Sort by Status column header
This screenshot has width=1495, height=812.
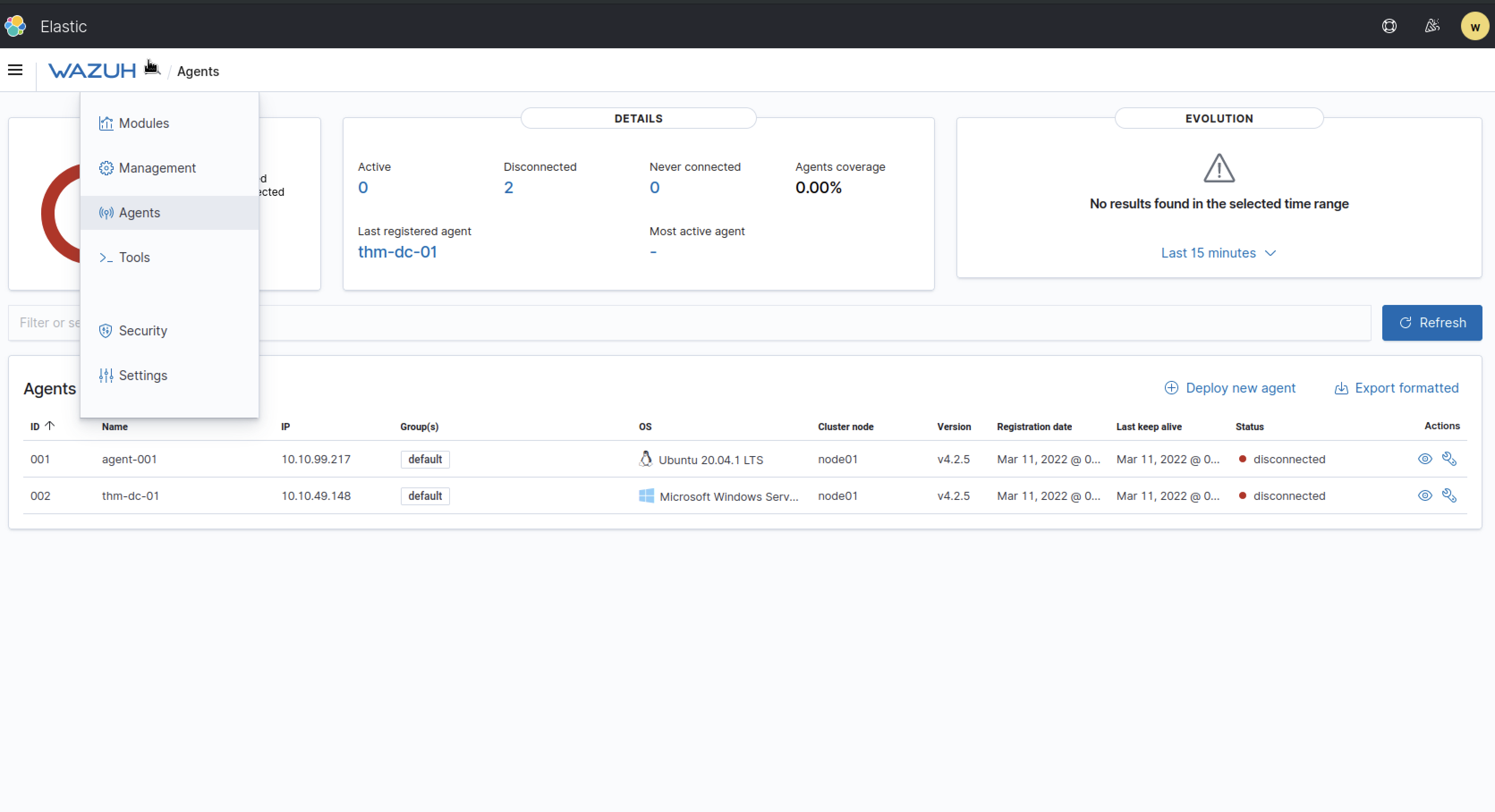click(x=1249, y=426)
